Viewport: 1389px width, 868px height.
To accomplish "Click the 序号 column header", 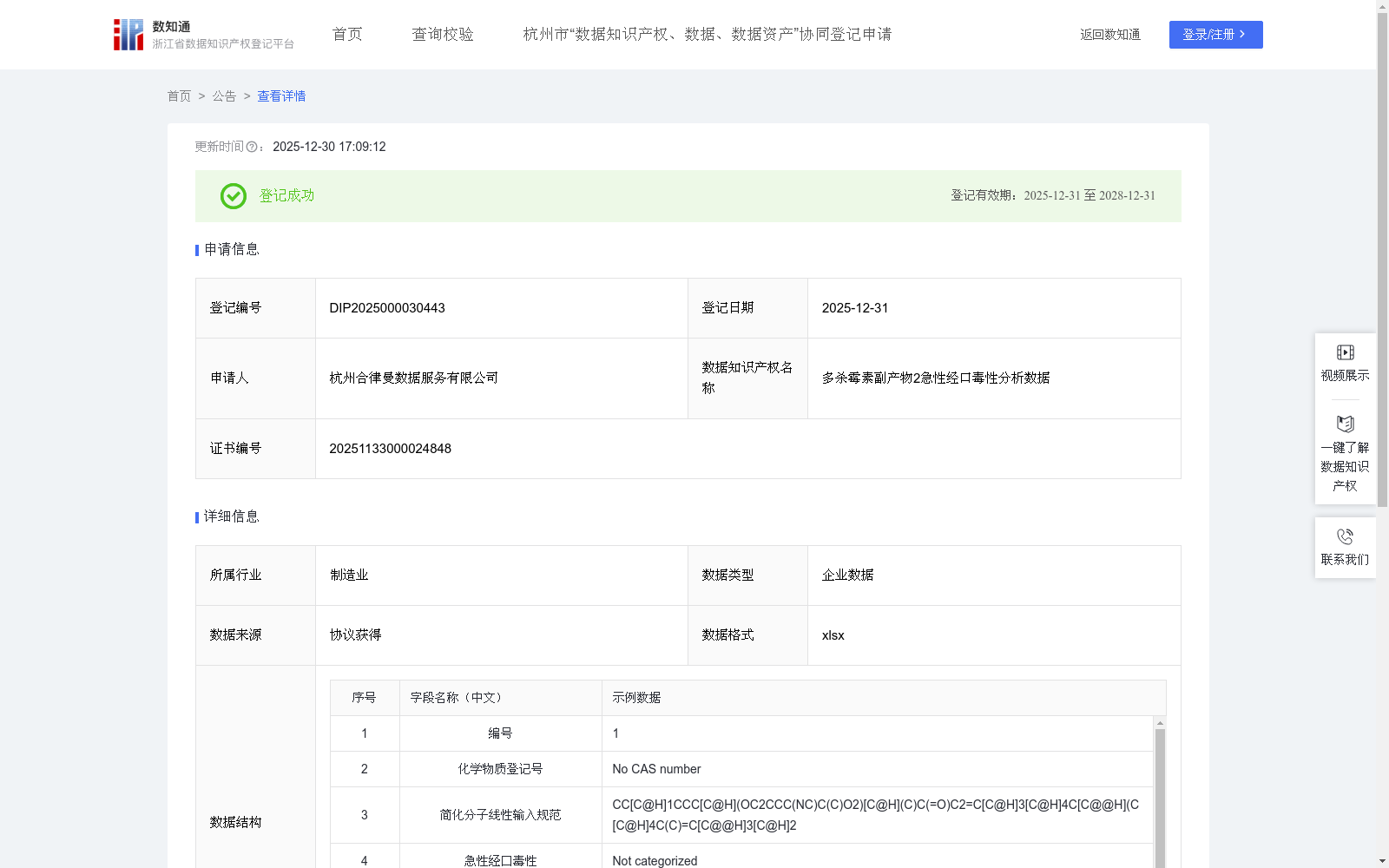I will 364,698.
